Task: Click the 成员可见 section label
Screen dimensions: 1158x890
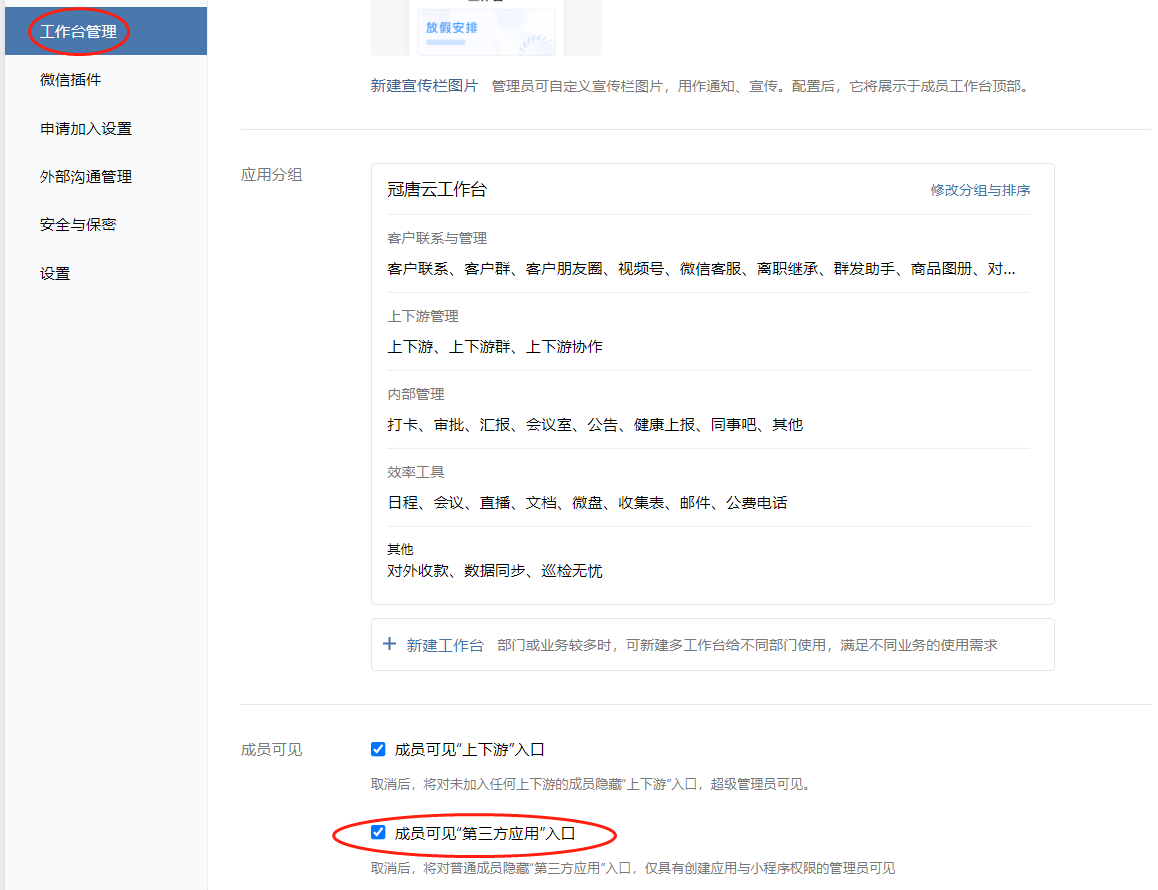Action: [271, 750]
